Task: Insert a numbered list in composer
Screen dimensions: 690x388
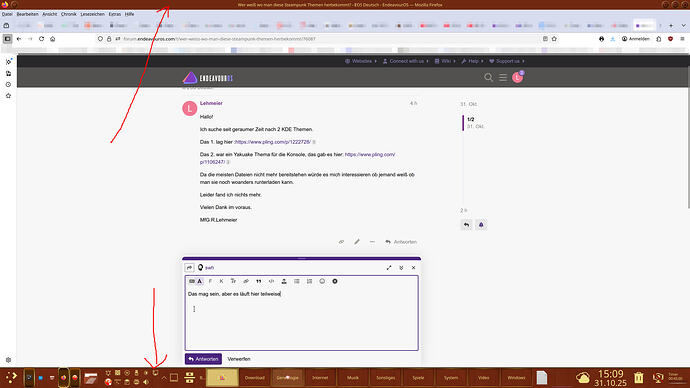Action: click(309, 281)
